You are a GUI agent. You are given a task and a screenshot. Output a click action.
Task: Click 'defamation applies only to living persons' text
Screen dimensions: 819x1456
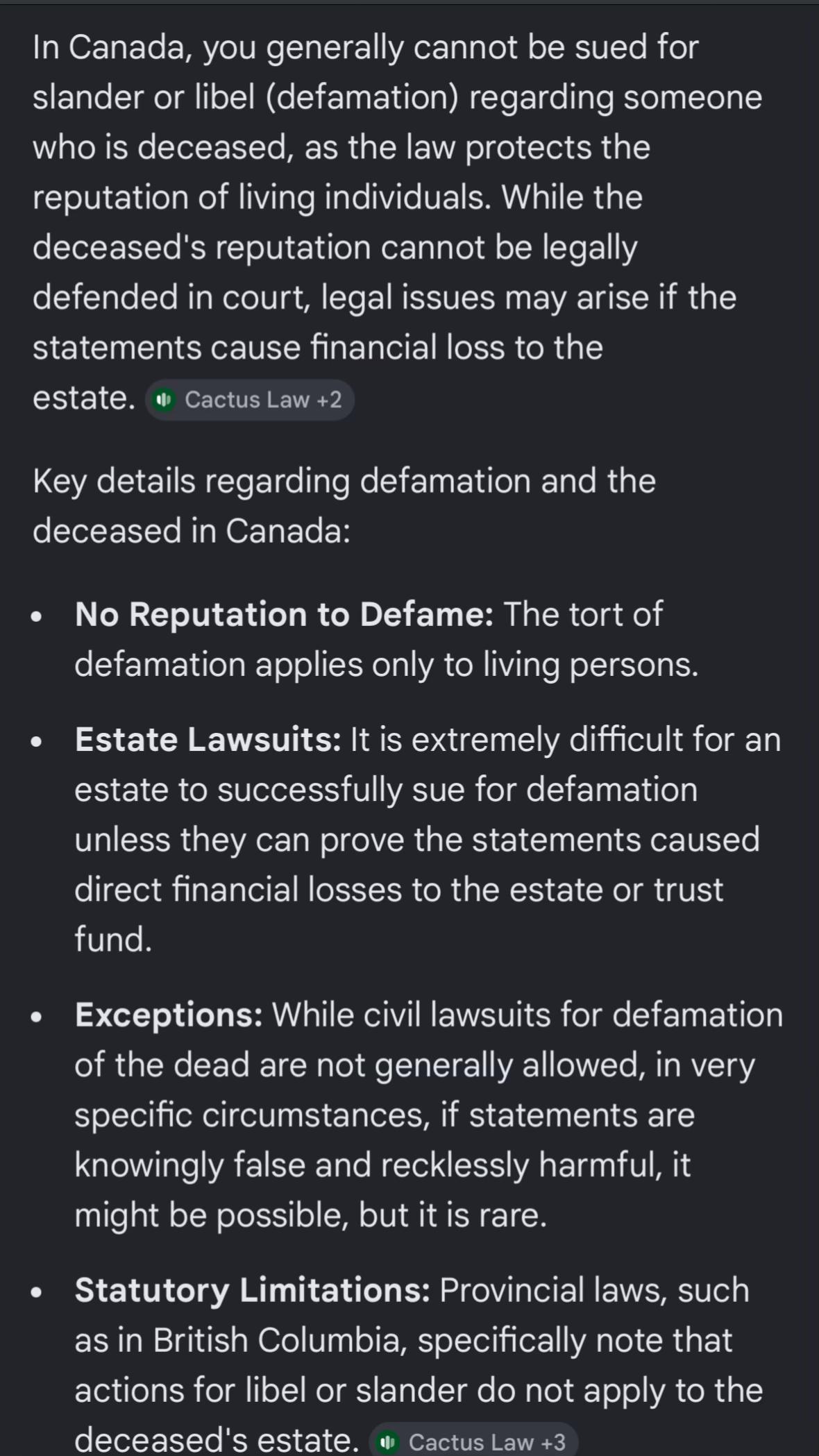tap(387, 664)
